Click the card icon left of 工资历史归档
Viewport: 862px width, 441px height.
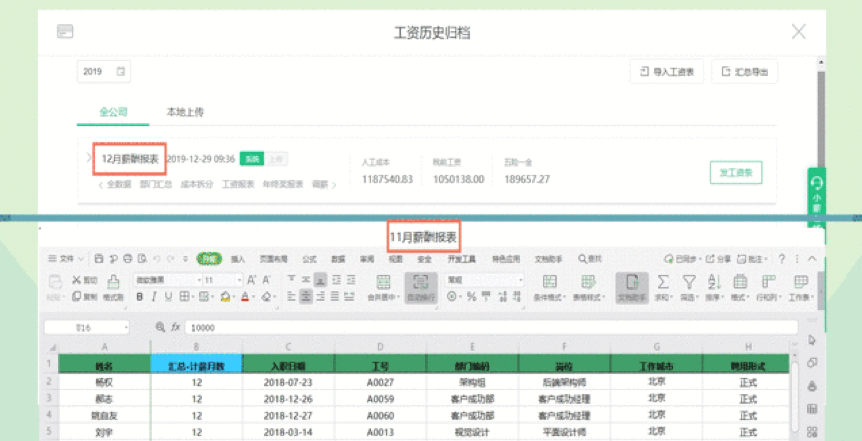(x=65, y=32)
